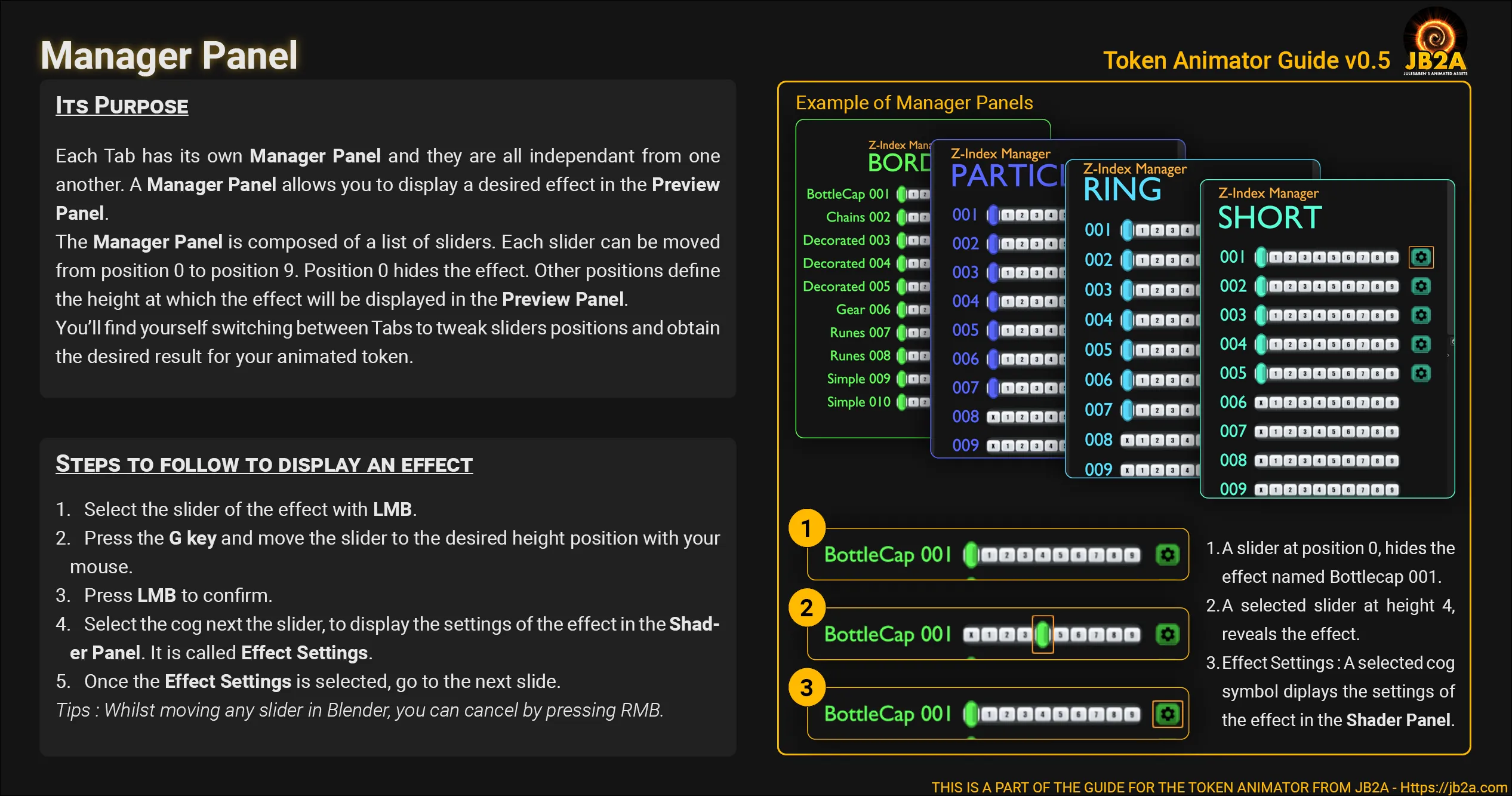Select the Chains 002 slider handle
1512x796 pixels.
pyautogui.click(x=902, y=217)
